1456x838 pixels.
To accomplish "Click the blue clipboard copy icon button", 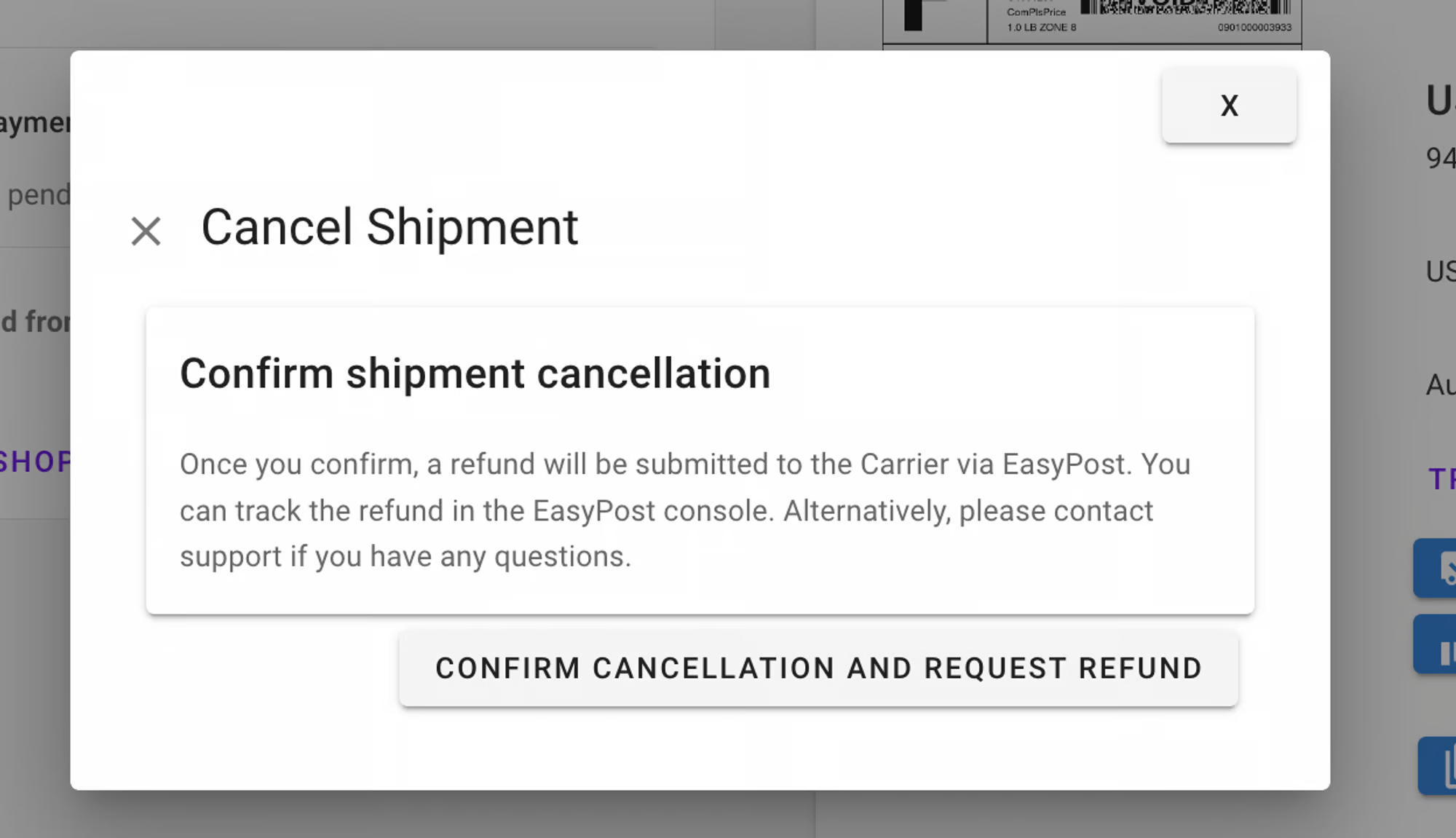I will [x=1438, y=765].
